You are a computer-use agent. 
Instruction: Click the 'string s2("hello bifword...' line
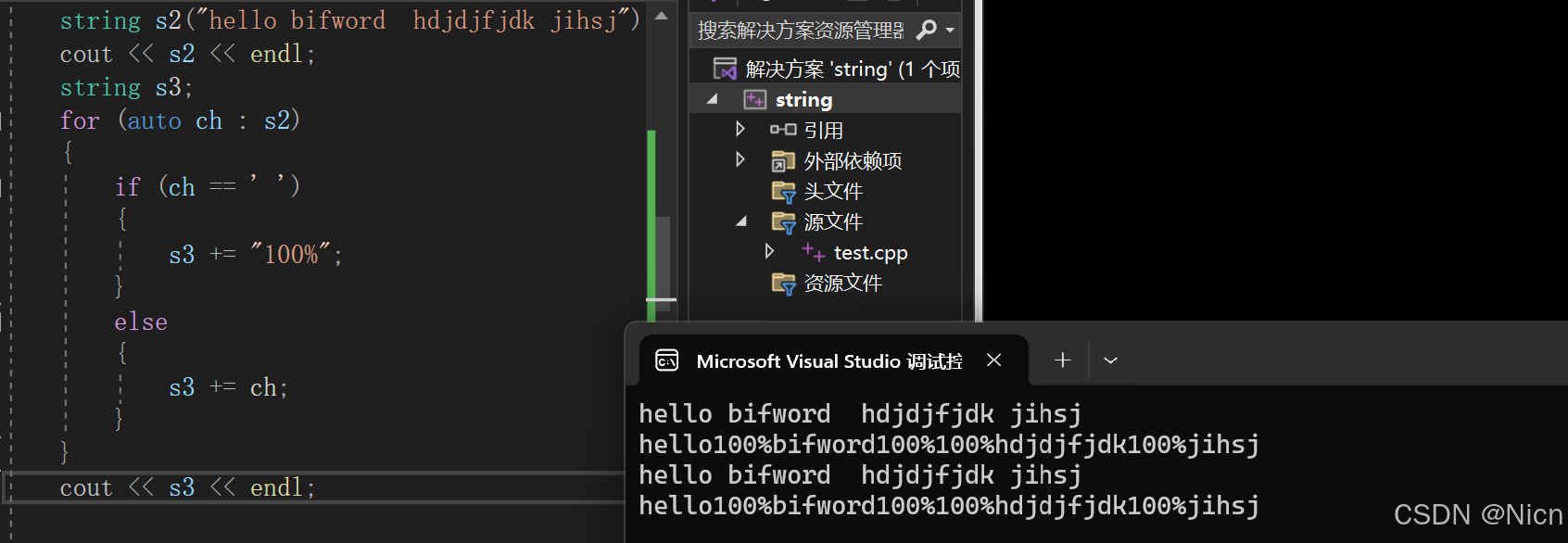coord(350,20)
